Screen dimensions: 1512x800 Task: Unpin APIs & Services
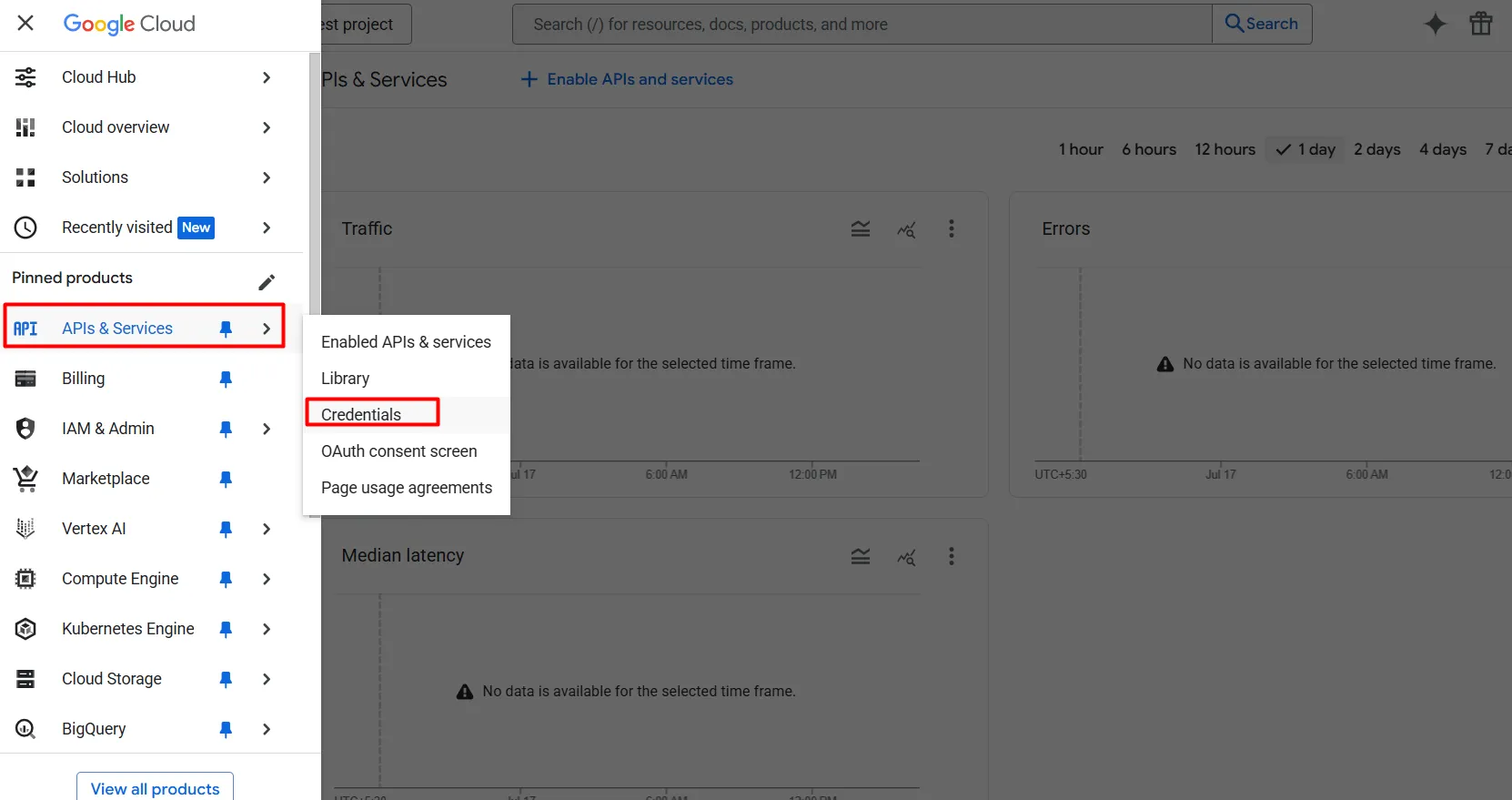click(226, 329)
